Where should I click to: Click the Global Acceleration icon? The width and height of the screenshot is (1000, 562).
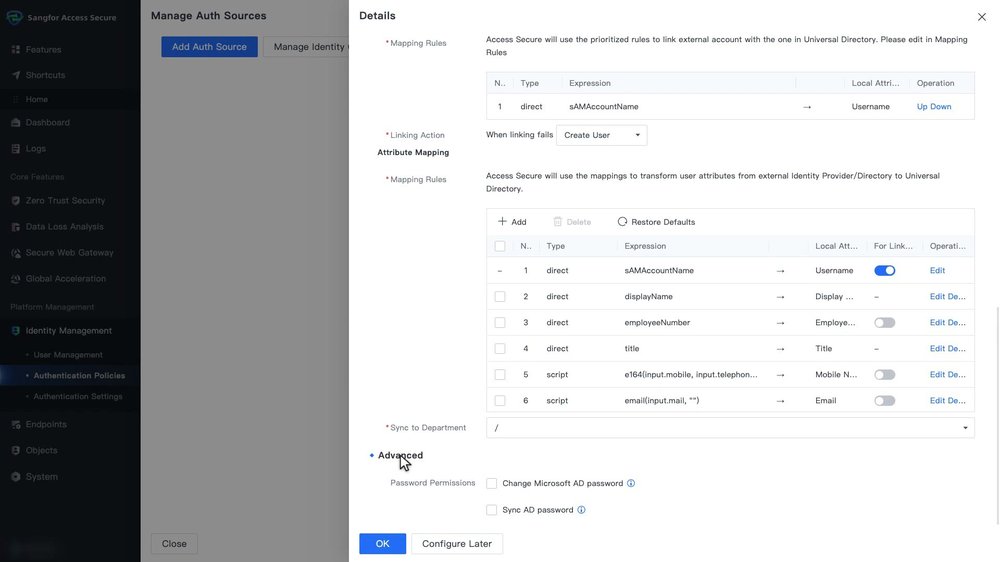pyautogui.click(x=16, y=279)
